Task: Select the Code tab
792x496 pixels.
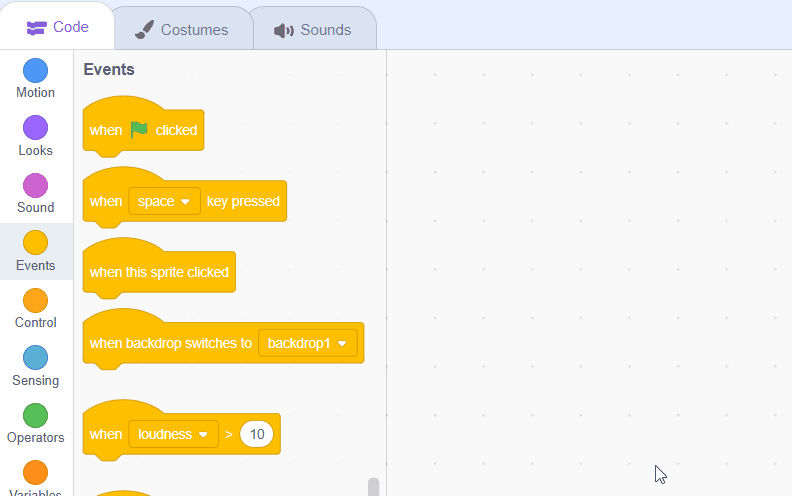Action: click(58, 28)
